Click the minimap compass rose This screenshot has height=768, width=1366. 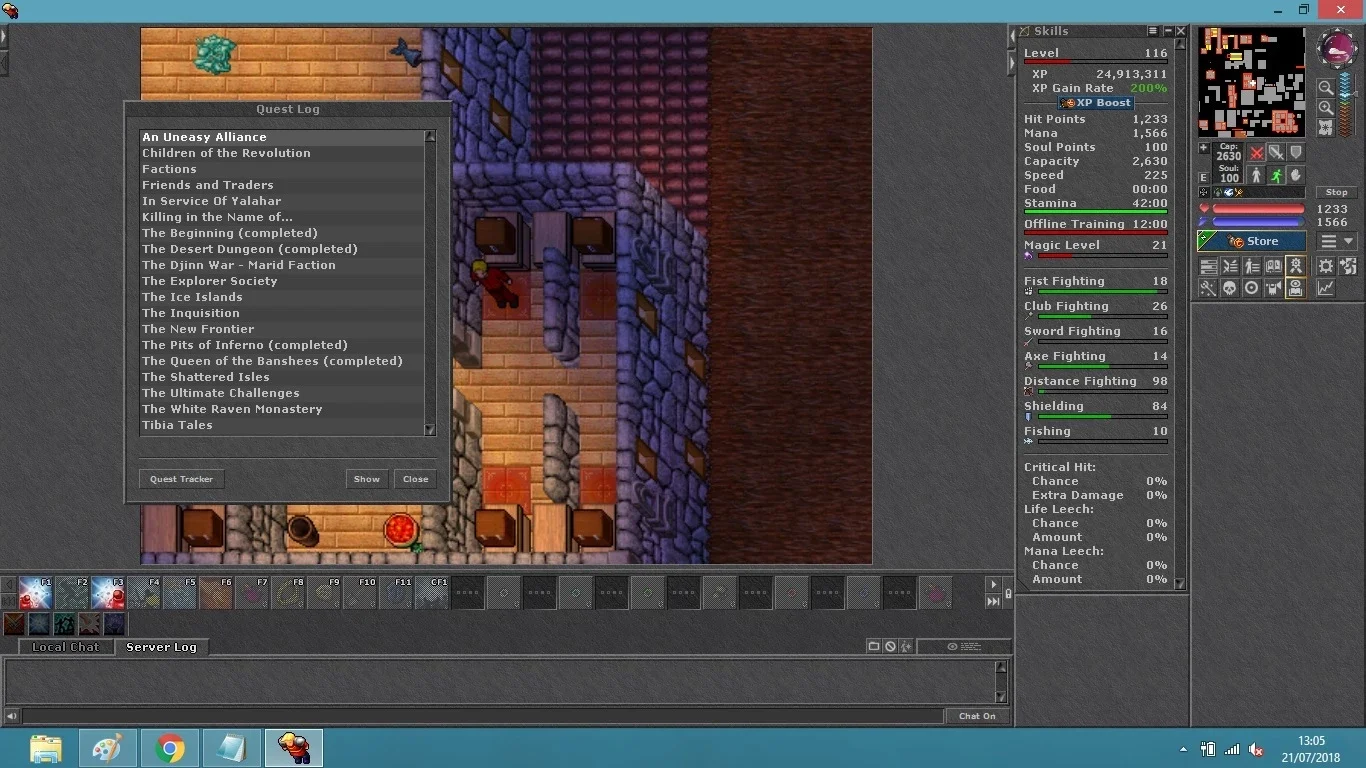pos(1337,49)
